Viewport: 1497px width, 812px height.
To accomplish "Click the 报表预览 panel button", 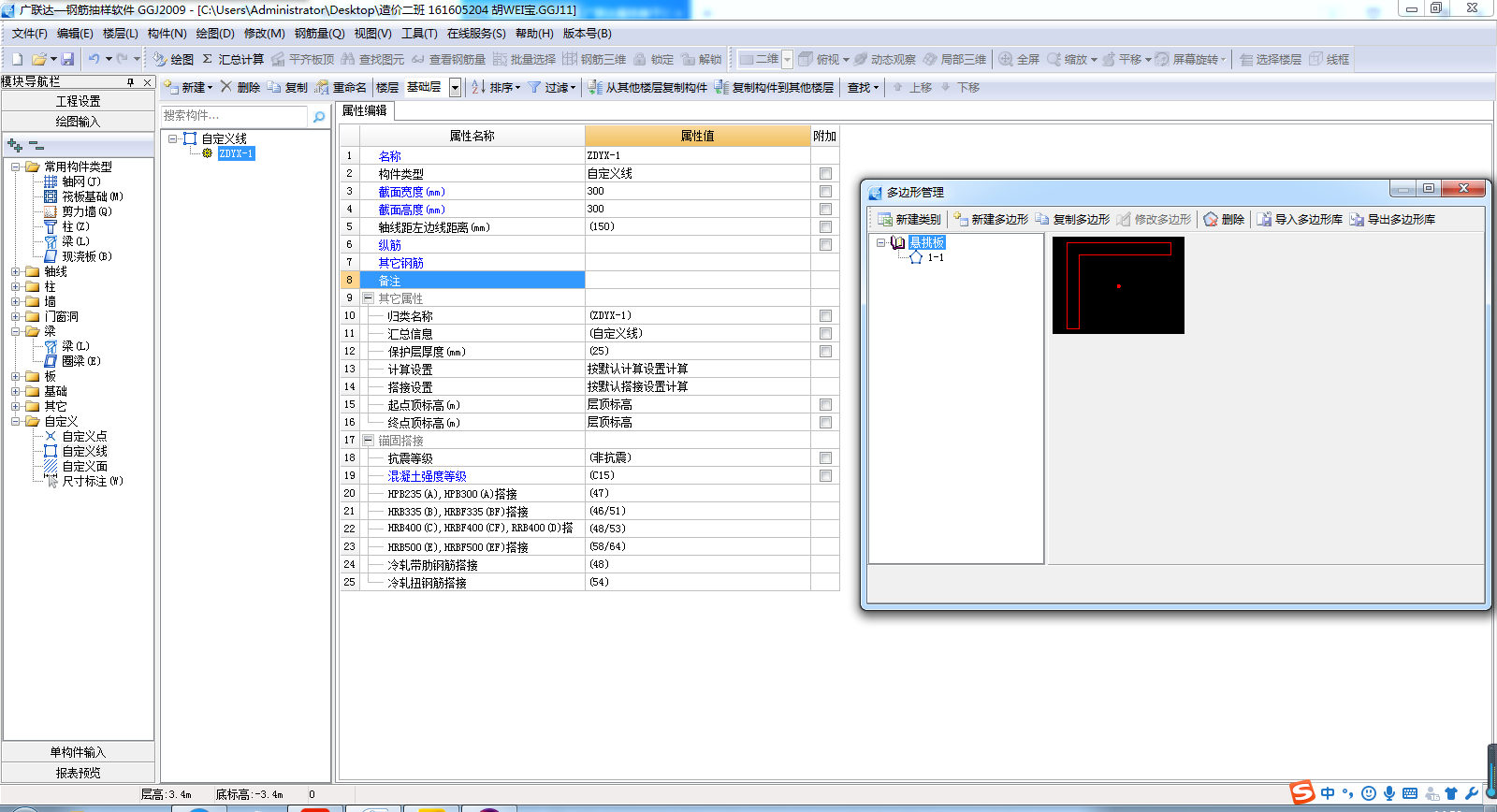I will point(78,773).
